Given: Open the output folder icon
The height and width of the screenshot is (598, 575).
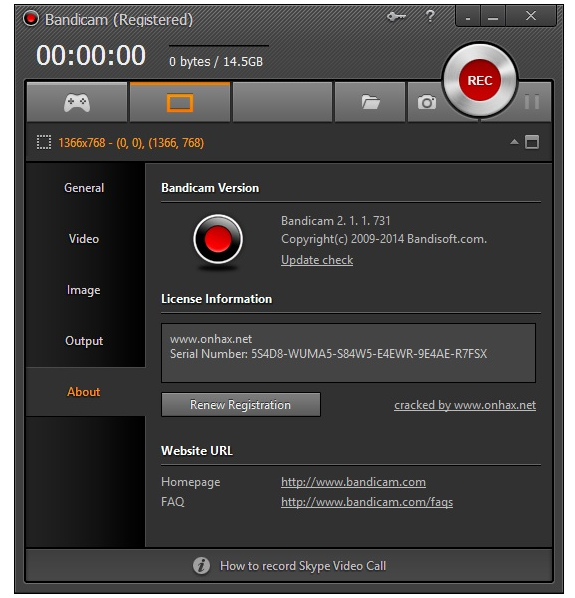Looking at the screenshot, I should [370, 102].
